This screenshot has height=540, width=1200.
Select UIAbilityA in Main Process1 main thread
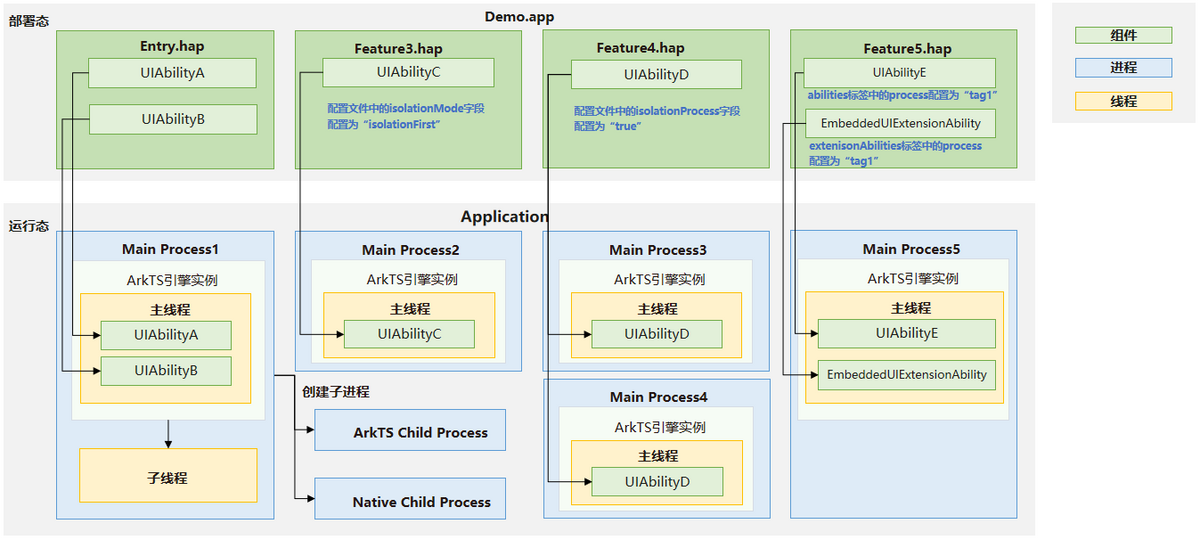pyautogui.click(x=166, y=335)
